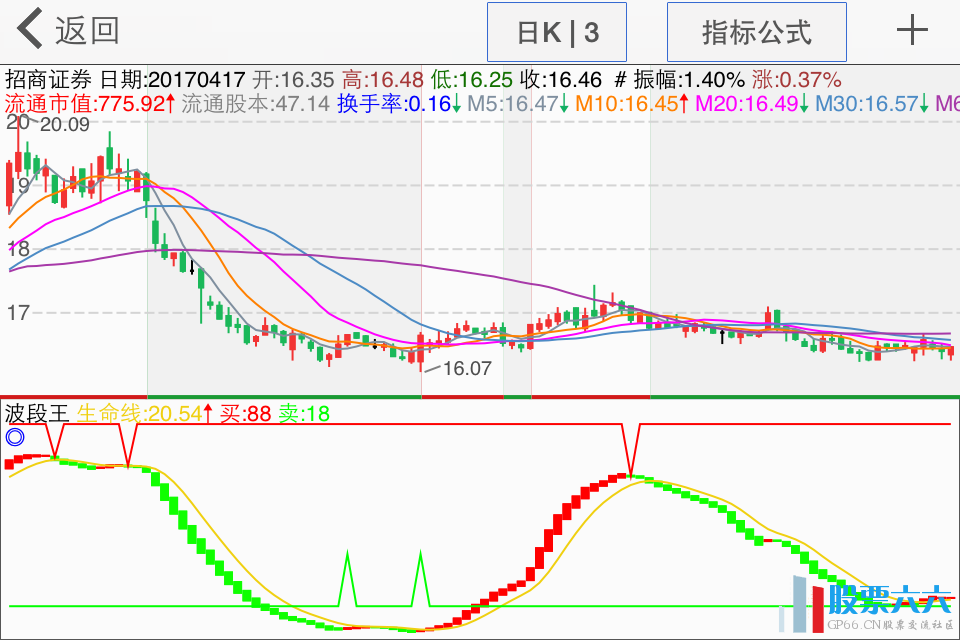
Task: Click the 买:88 buy value
Action: point(245,413)
